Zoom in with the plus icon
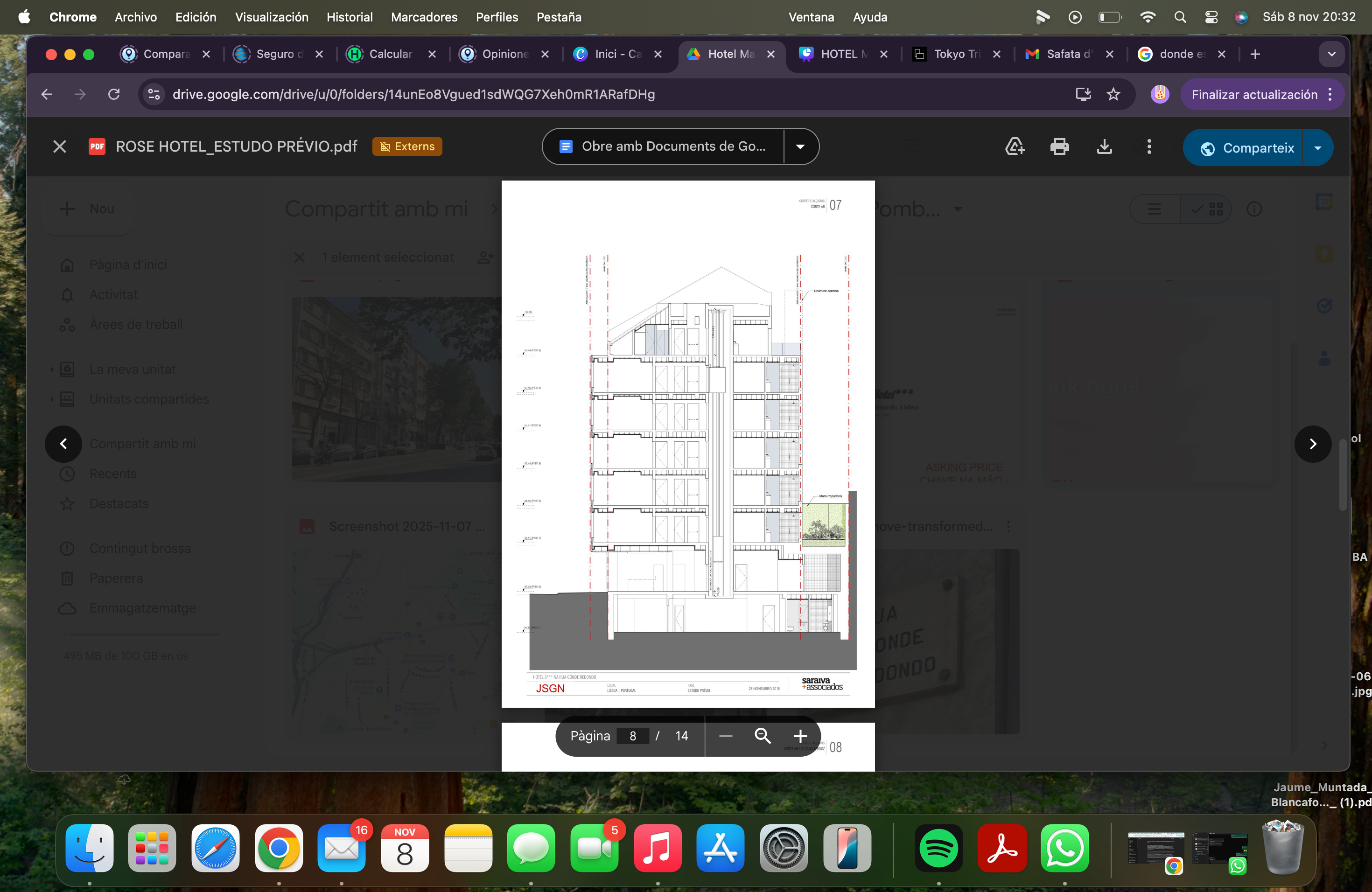 (x=799, y=736)
